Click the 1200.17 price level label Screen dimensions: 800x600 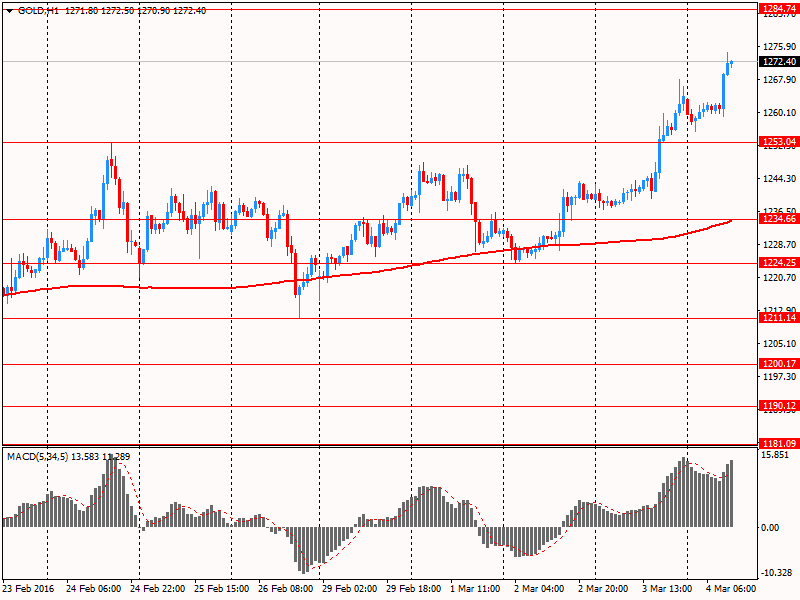777,364
